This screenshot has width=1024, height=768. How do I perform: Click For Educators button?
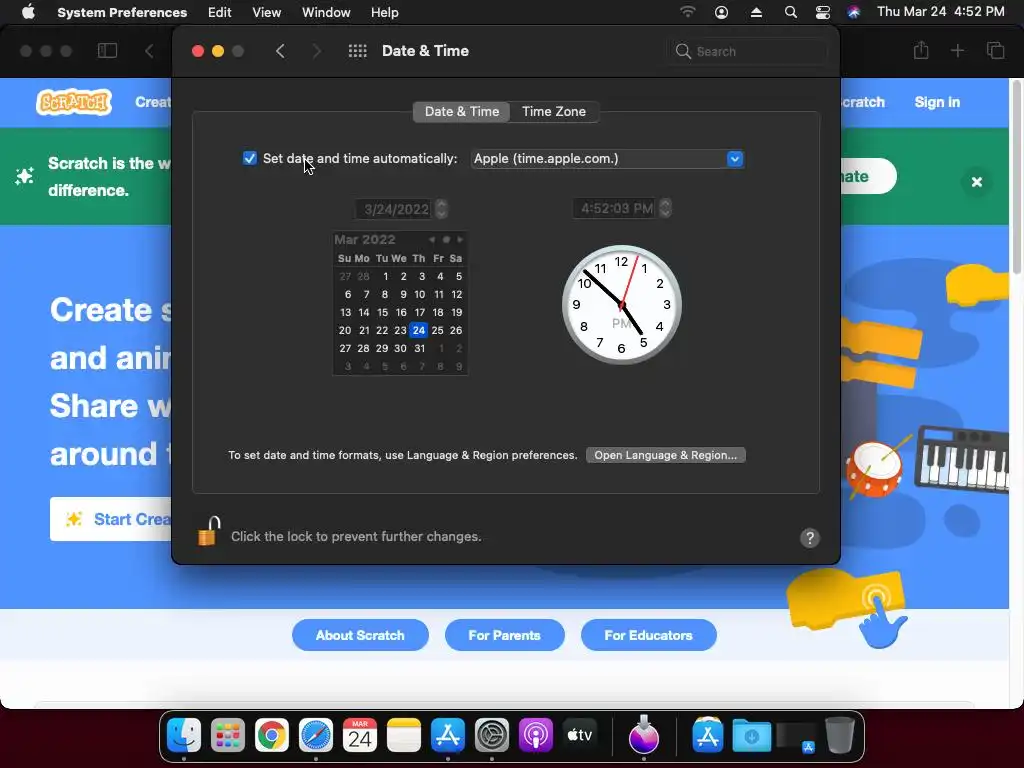point(648,635)
